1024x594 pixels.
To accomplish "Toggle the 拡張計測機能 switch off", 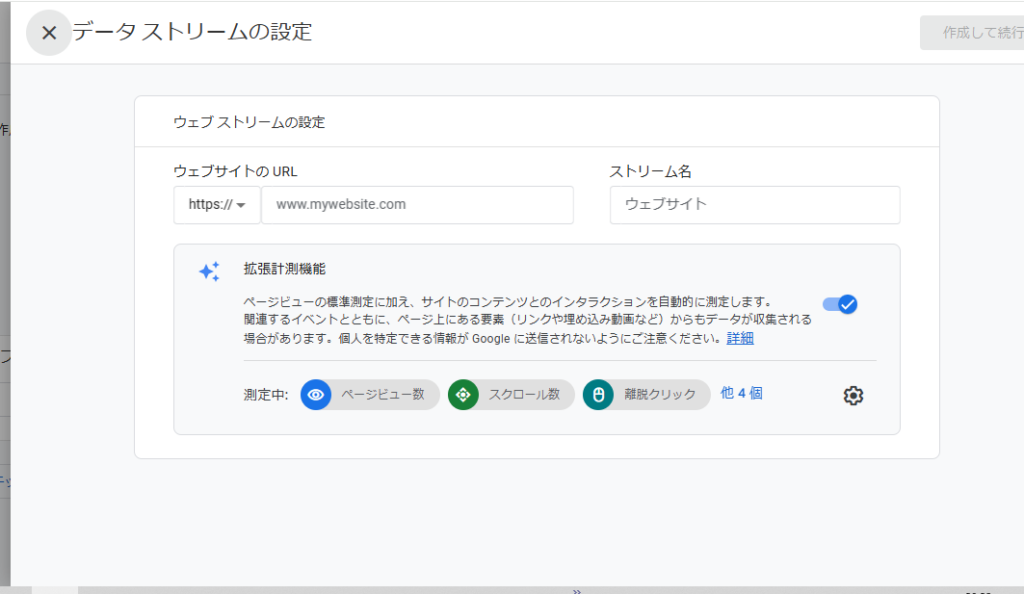I will tap(840, 305).
